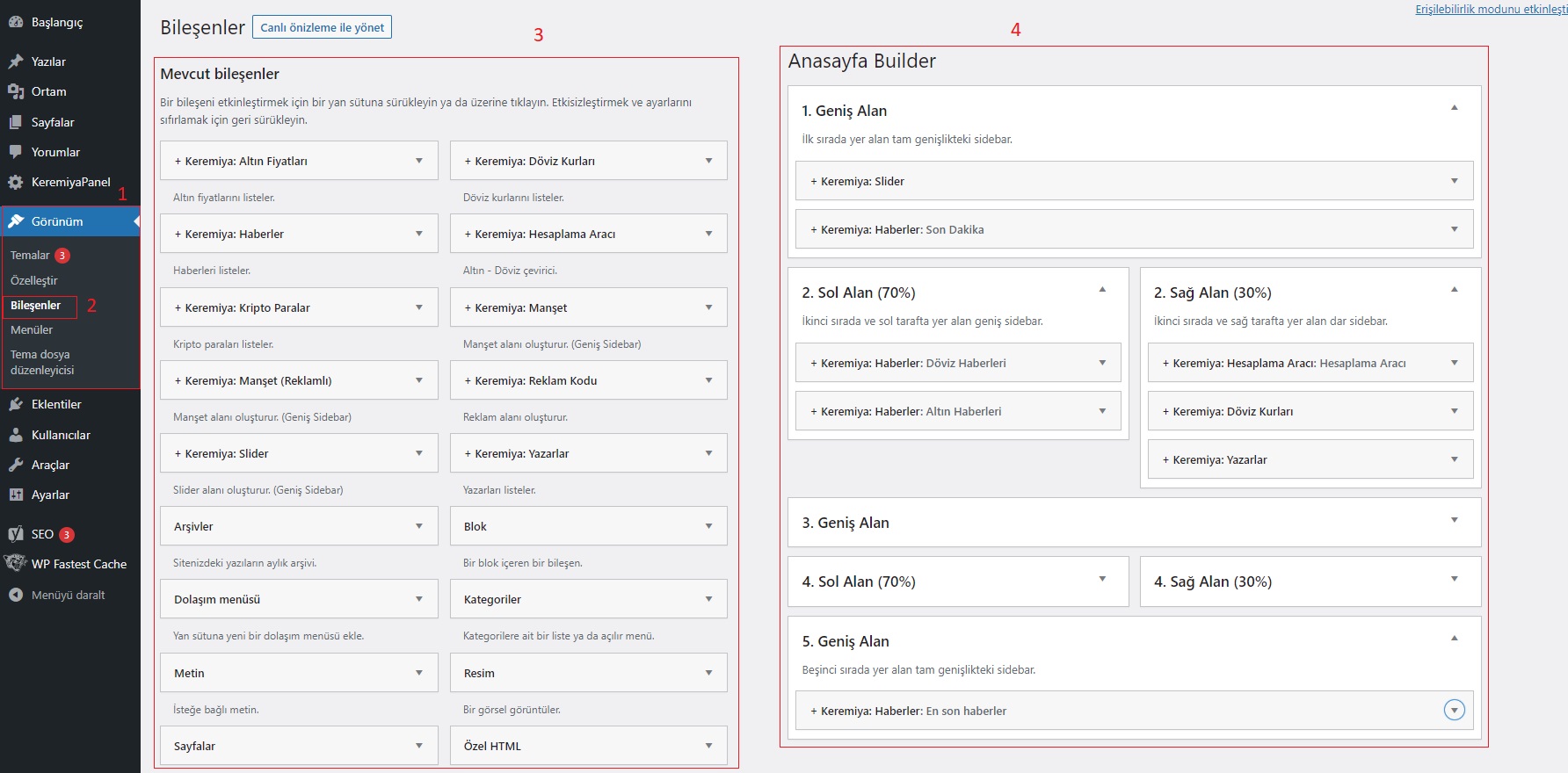The height and width of the screenshot is (773, 1568).
Task: Open the Temalar submenu item
Action: 30,255
